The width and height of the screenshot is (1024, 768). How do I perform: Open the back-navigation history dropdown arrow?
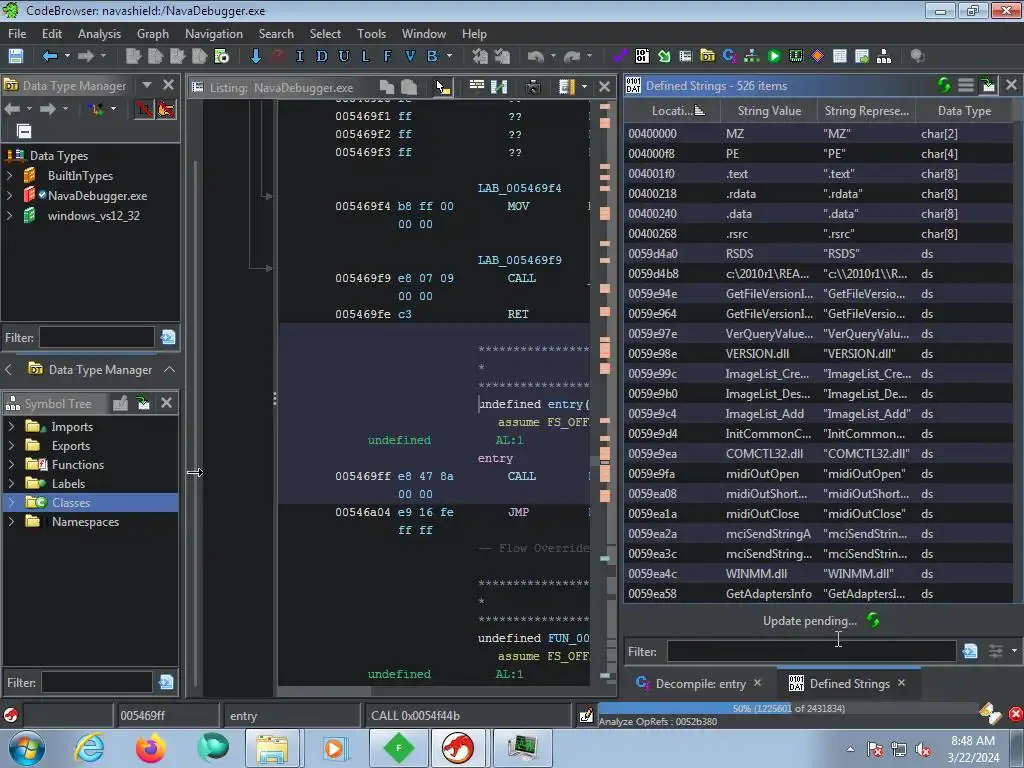click(67, 56)
